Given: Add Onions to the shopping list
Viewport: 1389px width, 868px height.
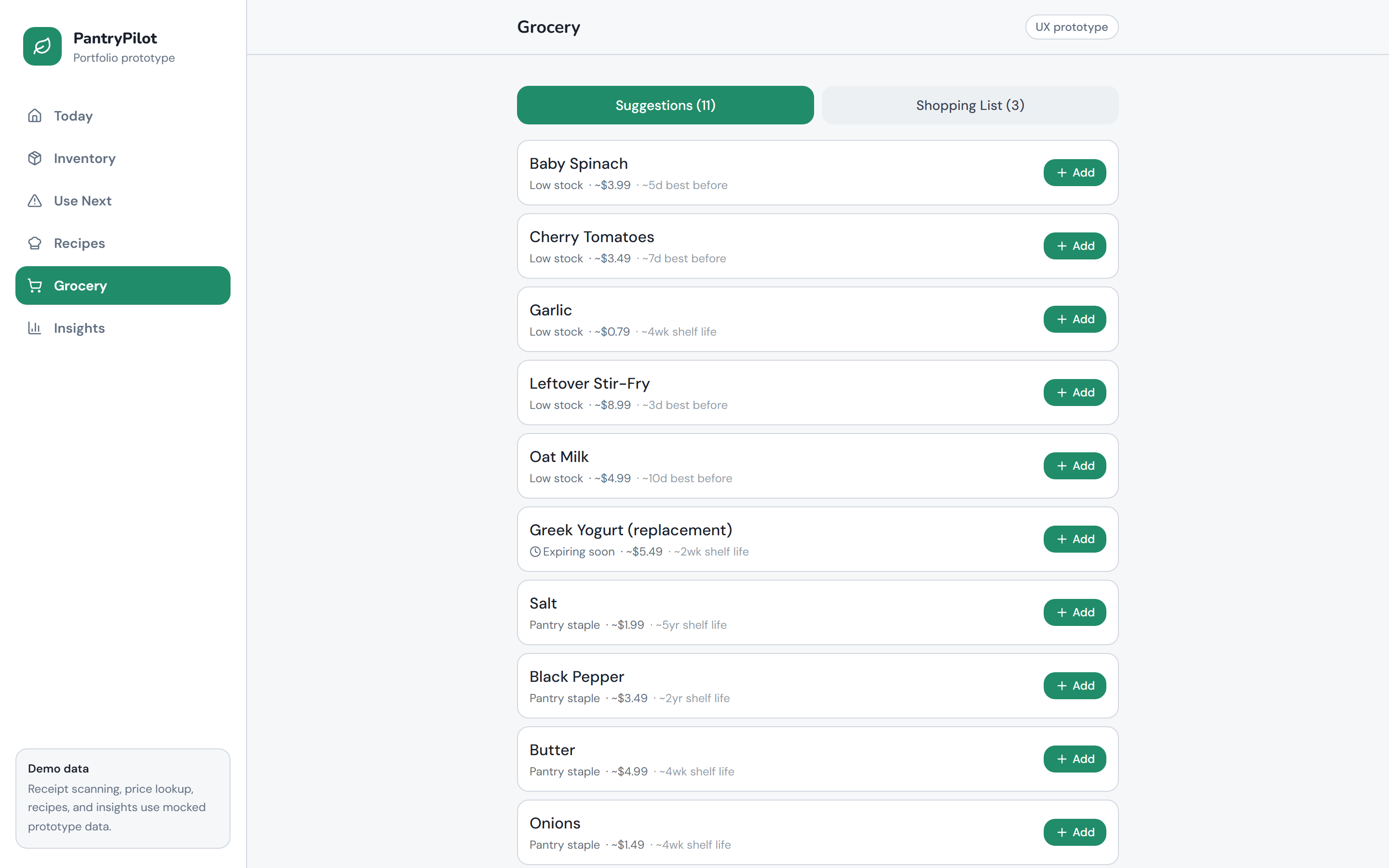Looking at the screenshot, I should click(1075, 832).
